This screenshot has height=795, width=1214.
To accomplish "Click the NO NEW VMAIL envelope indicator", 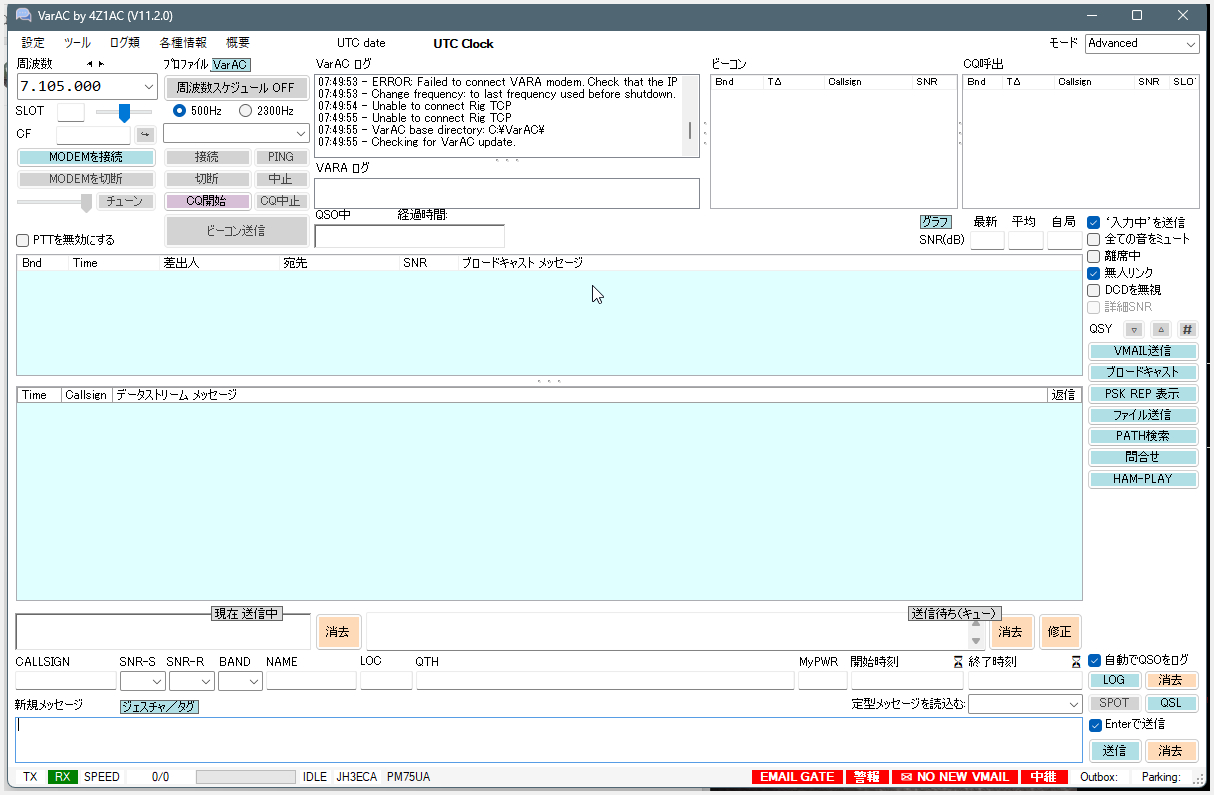I will (x=953, y=777).
